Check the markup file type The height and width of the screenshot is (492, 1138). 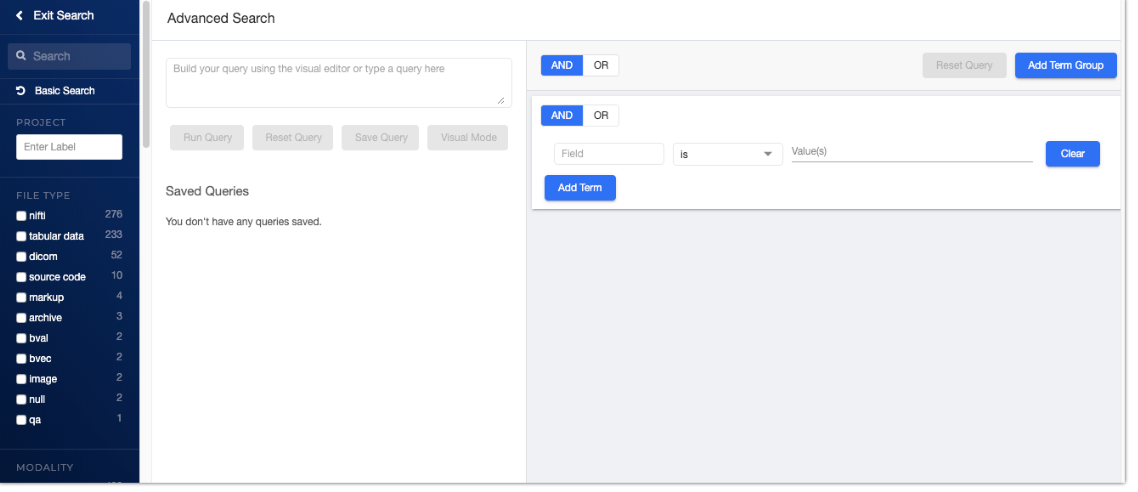pyautogui.click(x=21, y=298)
